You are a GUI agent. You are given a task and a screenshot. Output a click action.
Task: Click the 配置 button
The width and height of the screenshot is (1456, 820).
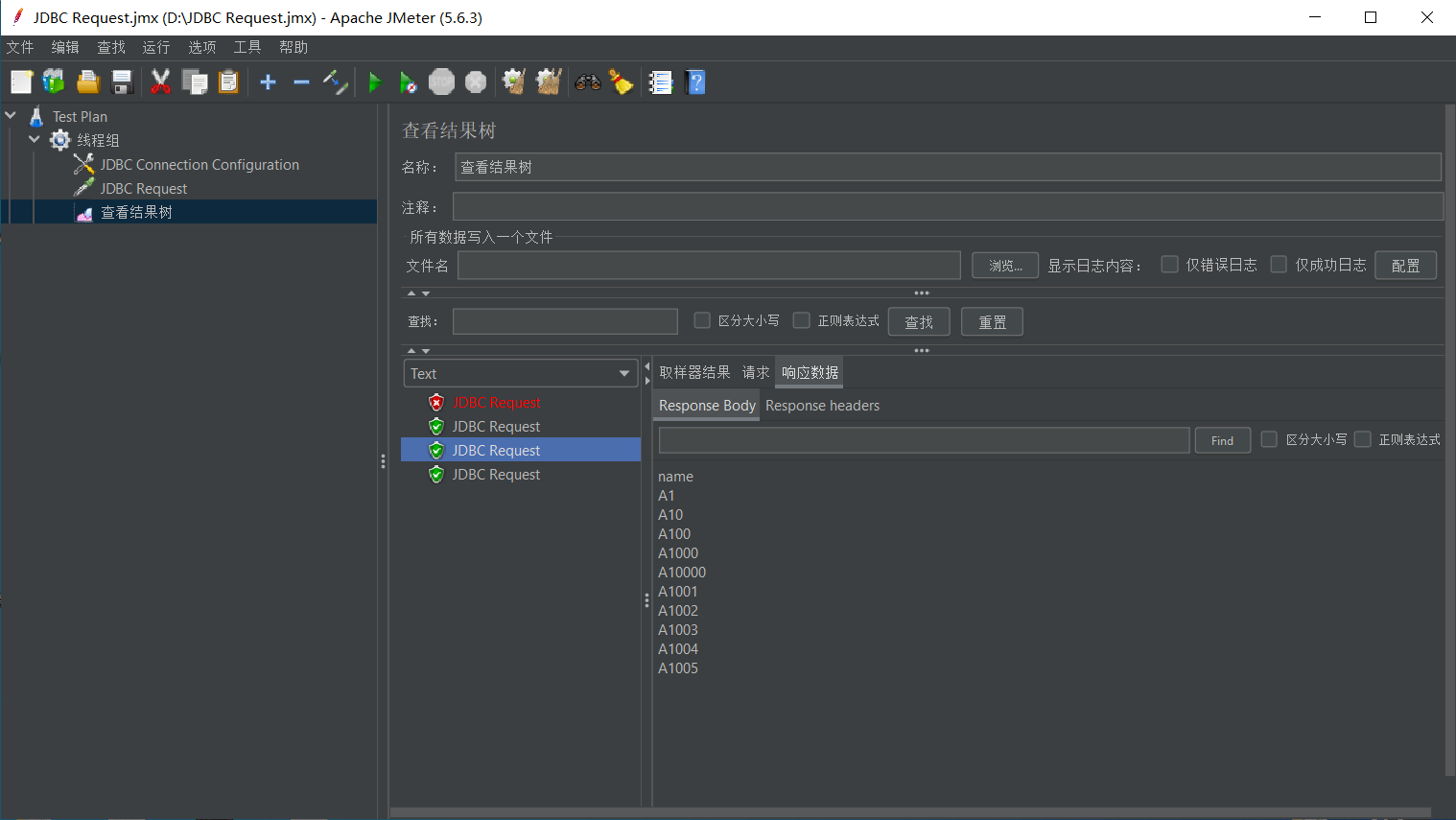click(1406, 266)
